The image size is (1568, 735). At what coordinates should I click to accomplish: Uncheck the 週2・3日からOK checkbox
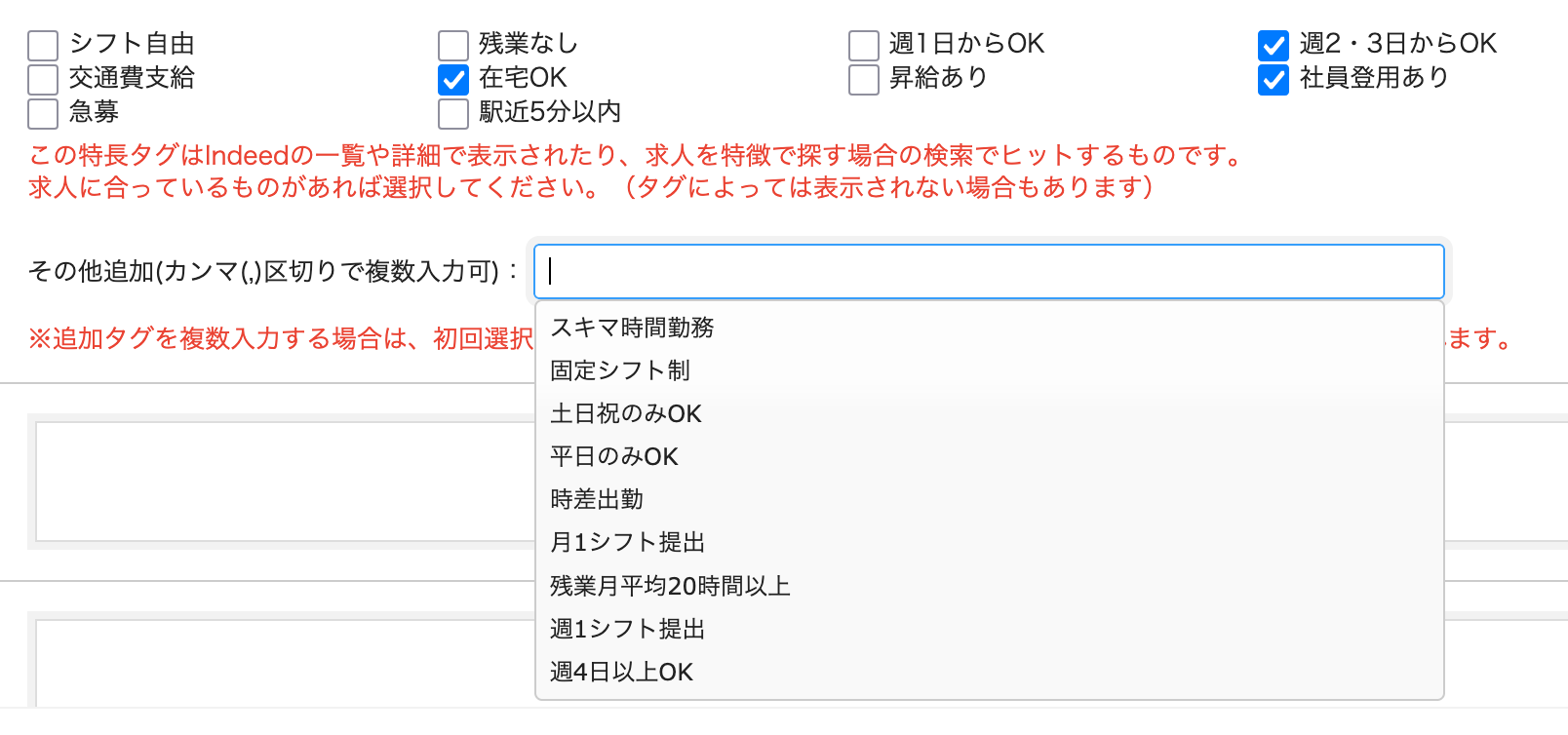coord(1274,45)
